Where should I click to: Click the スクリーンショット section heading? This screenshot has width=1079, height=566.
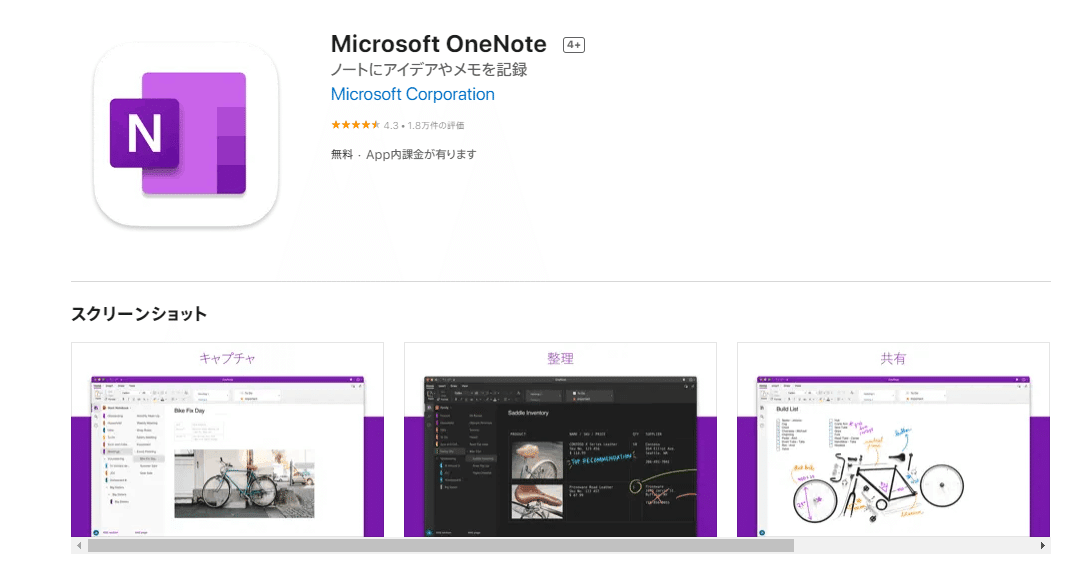pos(139,314)
